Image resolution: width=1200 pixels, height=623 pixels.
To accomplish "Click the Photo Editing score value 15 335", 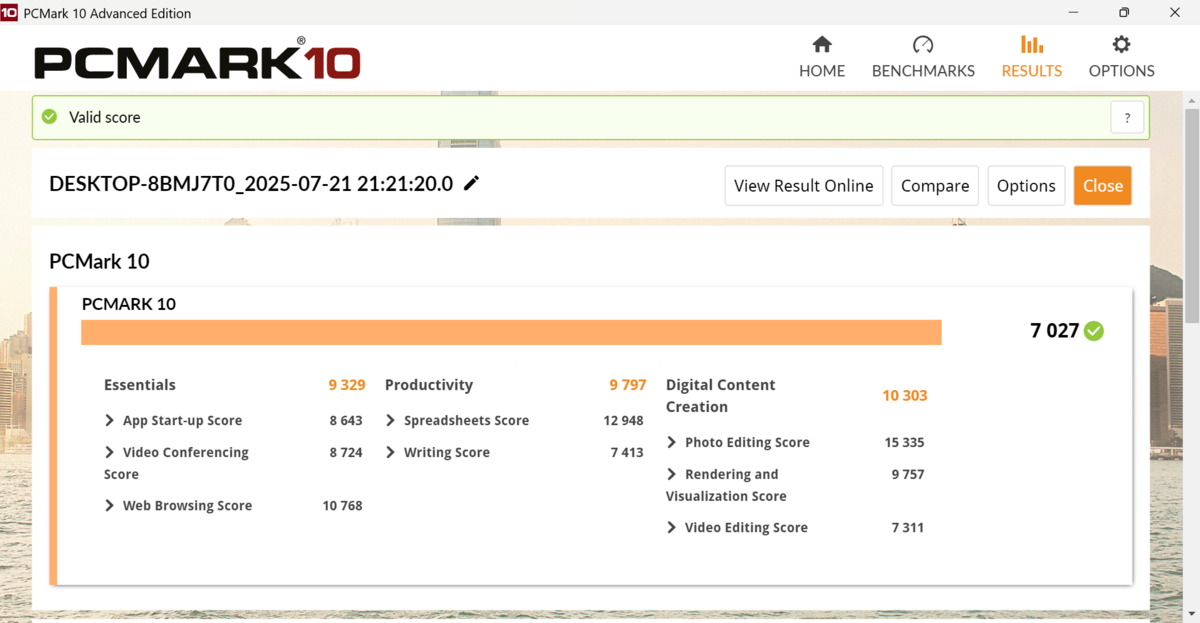I will click(905, 442).
